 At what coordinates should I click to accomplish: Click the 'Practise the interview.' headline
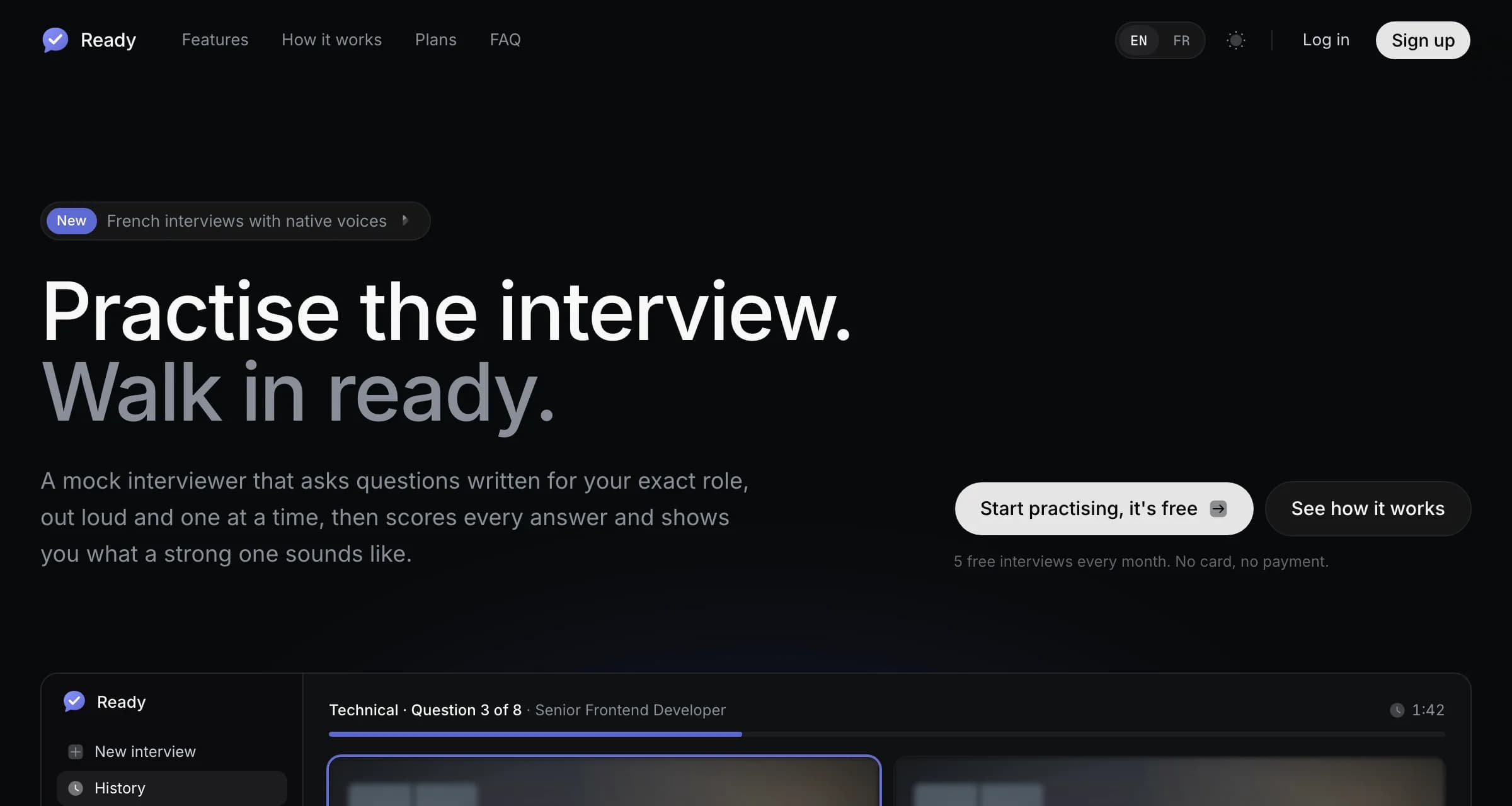coord(447,311)
